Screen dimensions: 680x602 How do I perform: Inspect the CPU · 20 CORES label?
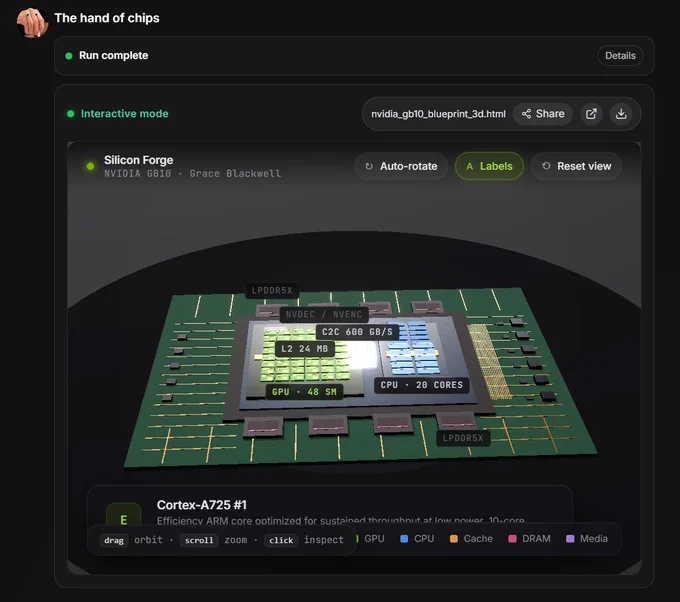pos(422,385)
